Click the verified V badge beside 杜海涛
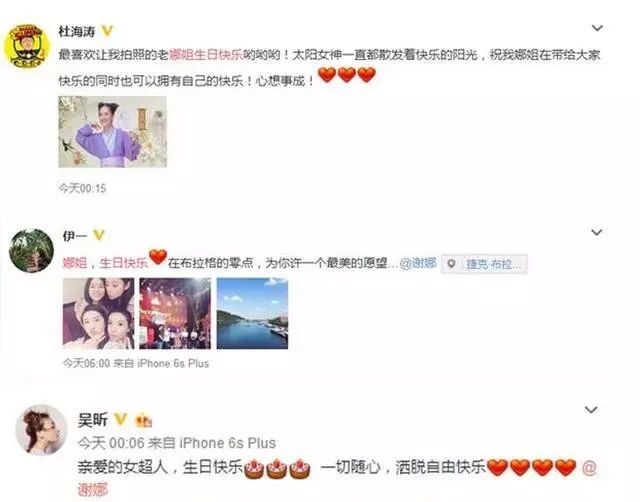The height and width of the screenshot is (502, 640). pos(107,31)
